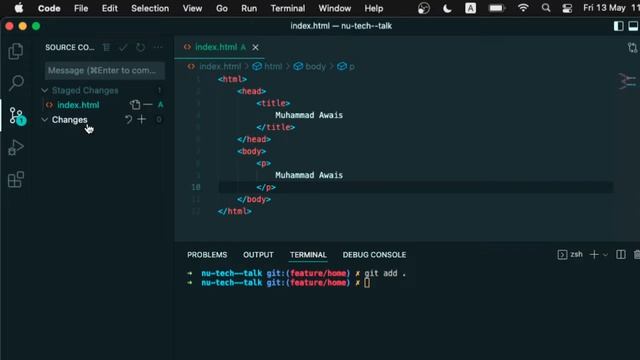Click html breadcrumb item
640x360 pixels.
(x=273, y=67)
